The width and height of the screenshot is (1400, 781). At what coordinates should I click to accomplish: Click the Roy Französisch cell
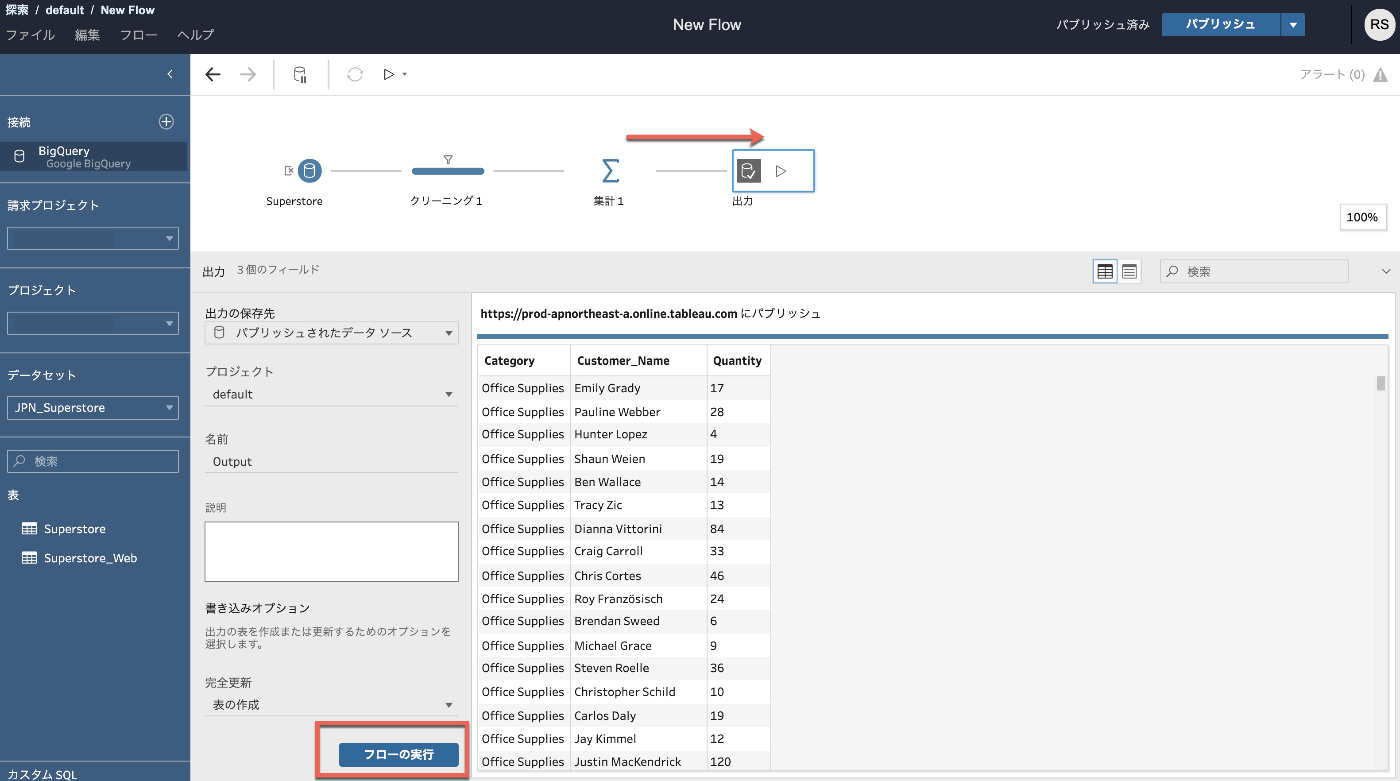tap(639, 599)
